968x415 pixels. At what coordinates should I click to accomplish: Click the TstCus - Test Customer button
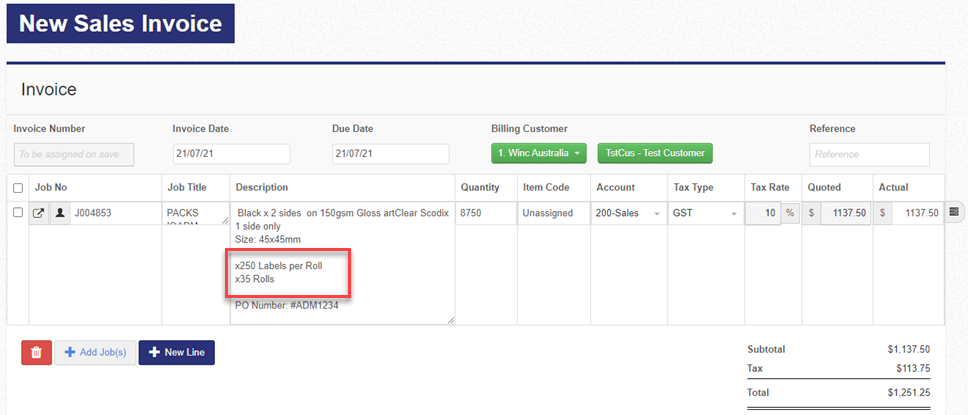tap(655, 153)
